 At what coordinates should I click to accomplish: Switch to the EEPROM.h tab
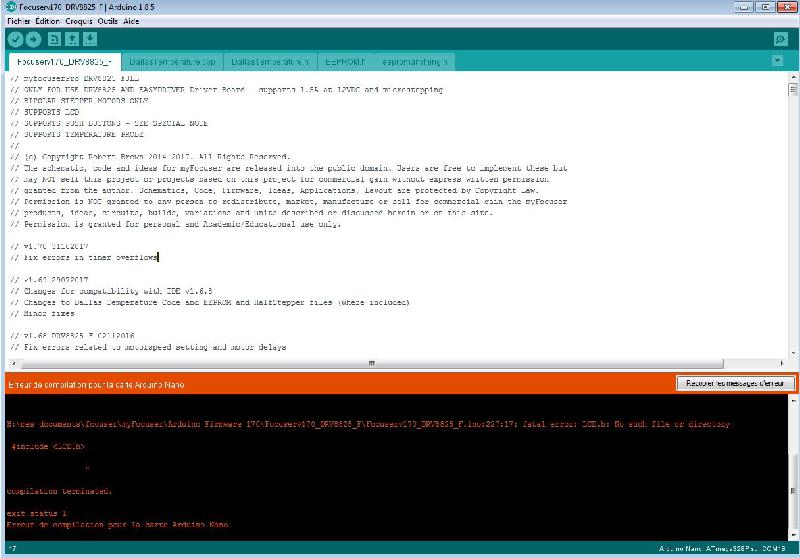coord(345,62)
